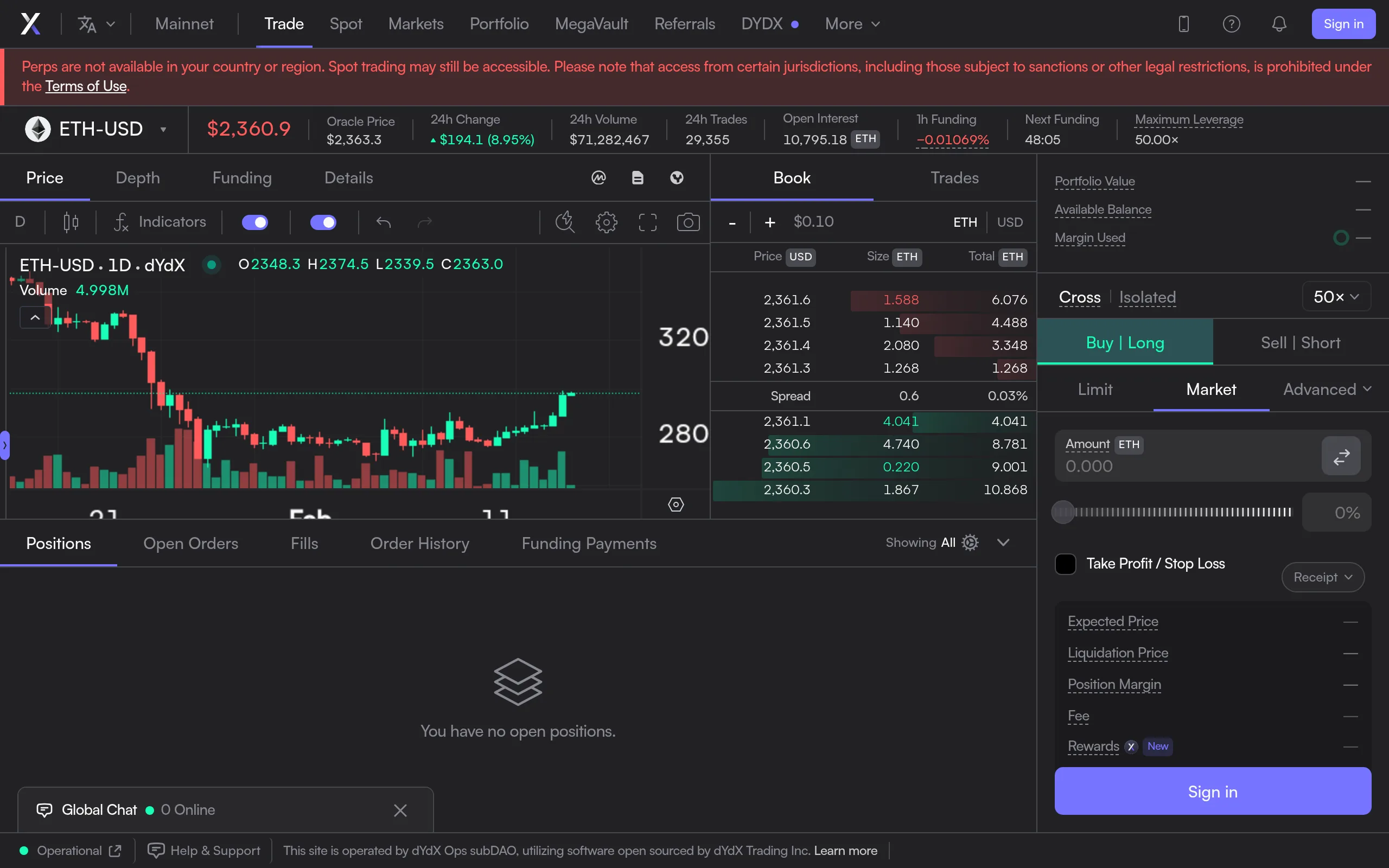Screen dimensions: 1389x868
Task: Open the CoinMarketCap page icon
Action: tap(597, 178)
